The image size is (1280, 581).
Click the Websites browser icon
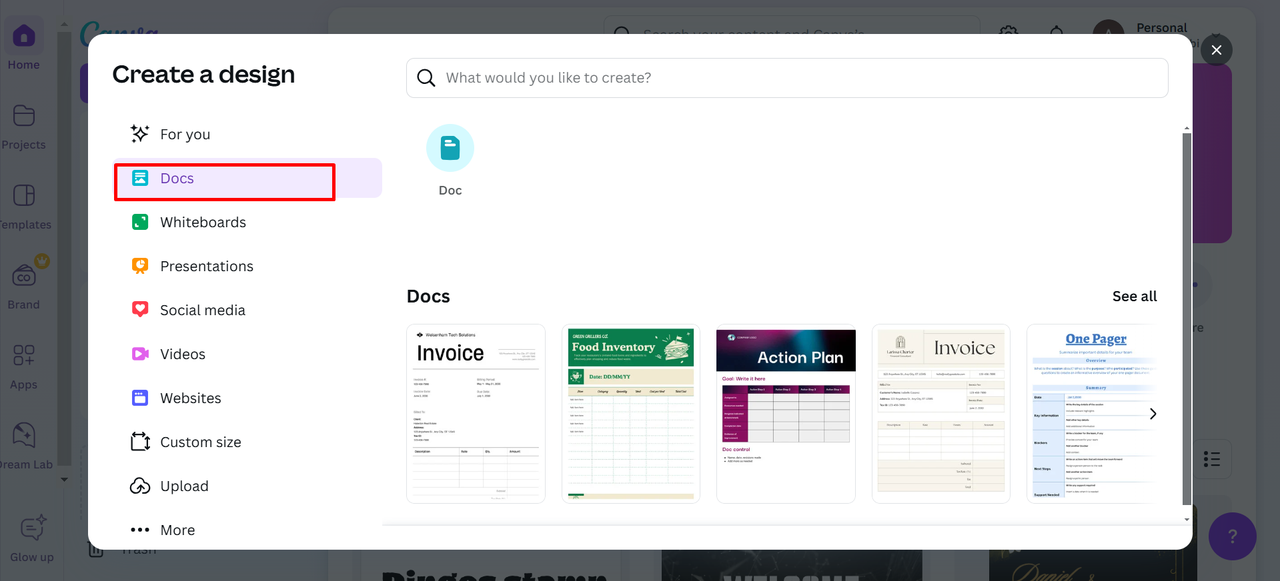tap(140, 398)
